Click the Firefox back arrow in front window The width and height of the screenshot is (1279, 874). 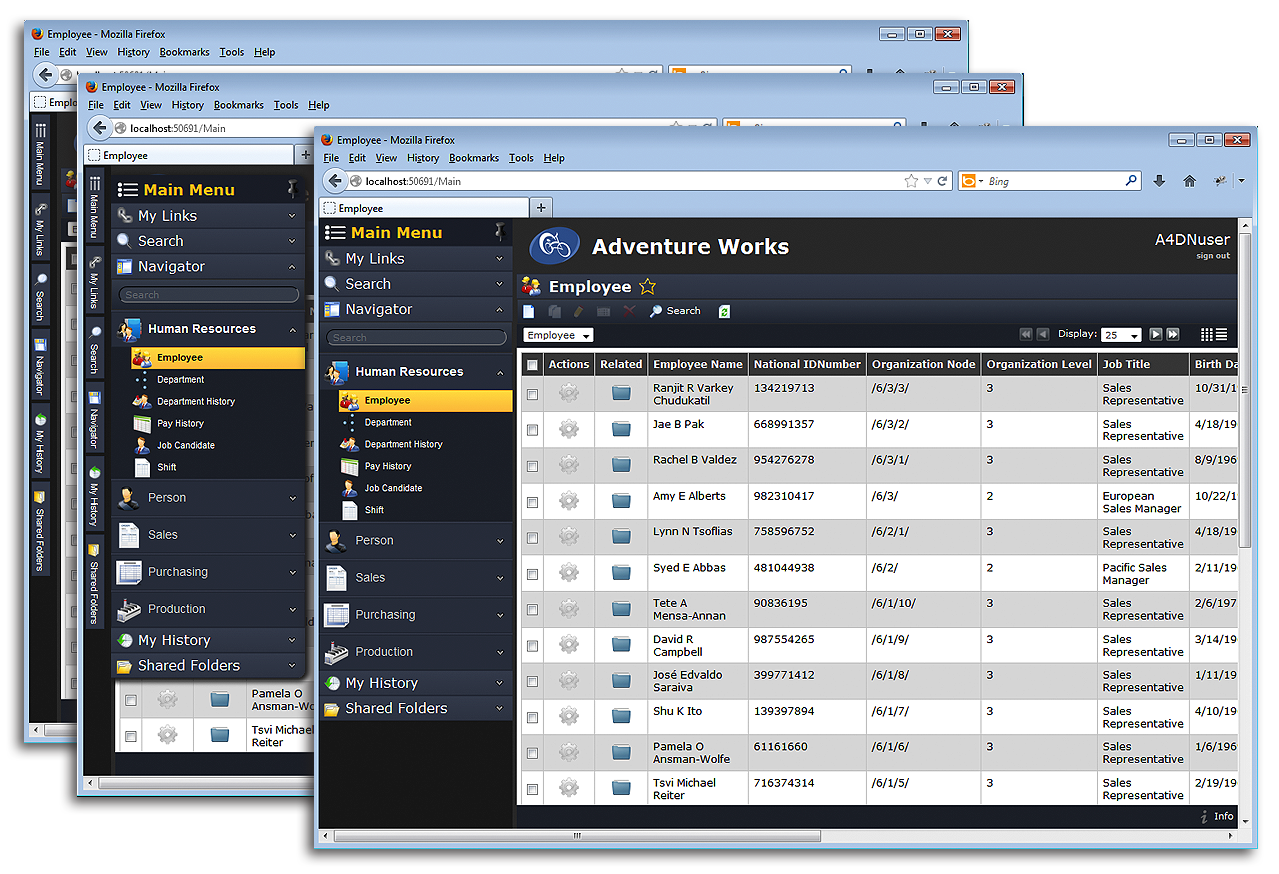coord(335,181)
